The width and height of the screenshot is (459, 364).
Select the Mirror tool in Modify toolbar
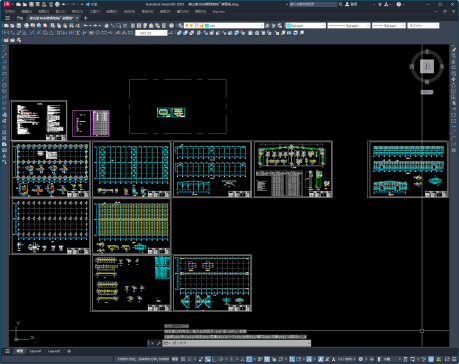pyautogui.click(x=454, y=62)
